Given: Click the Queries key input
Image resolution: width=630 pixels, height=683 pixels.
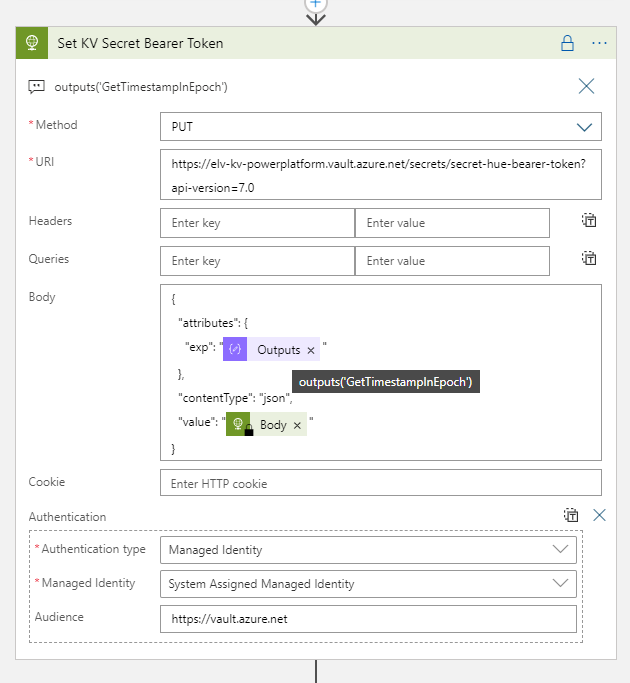Looking at the screenshot, I should pyautogui.click(x=257, y=261).
